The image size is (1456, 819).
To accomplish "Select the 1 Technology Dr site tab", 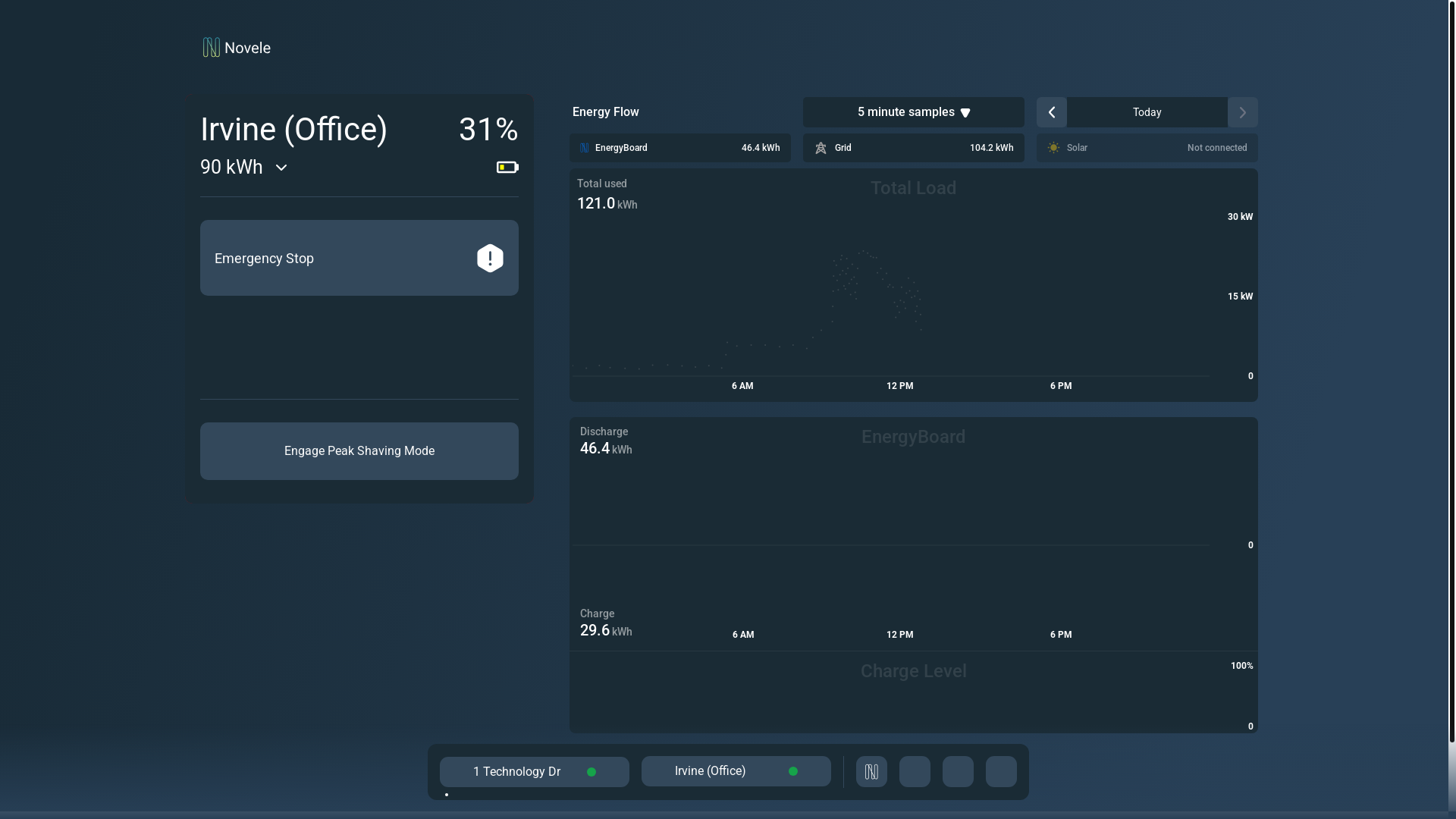I will (x=534, y=772).
